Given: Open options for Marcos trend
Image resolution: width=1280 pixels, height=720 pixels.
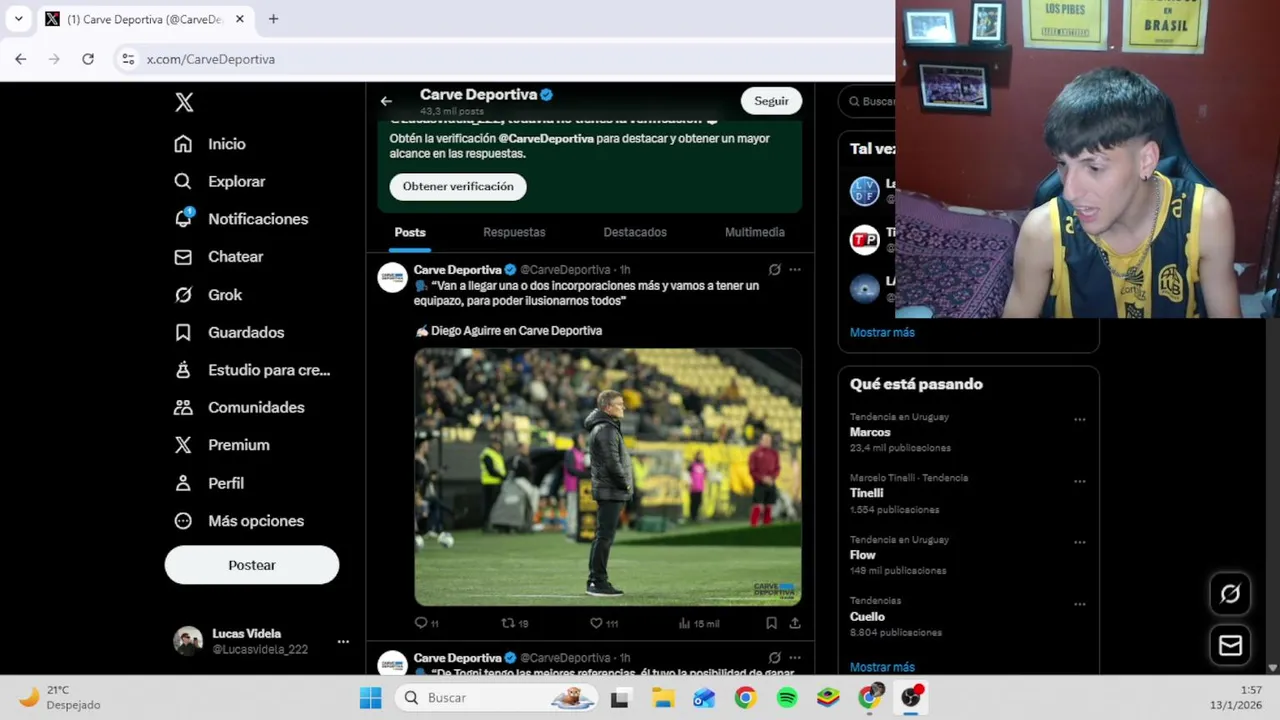Looking at the screenshot, I should click(x=1080, y=420).
